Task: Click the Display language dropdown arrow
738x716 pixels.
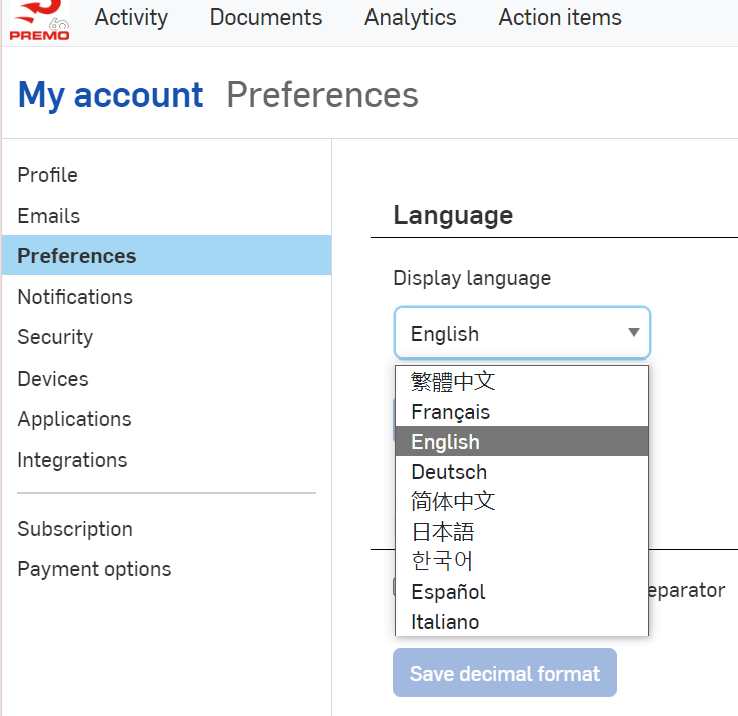Action: 633,333
